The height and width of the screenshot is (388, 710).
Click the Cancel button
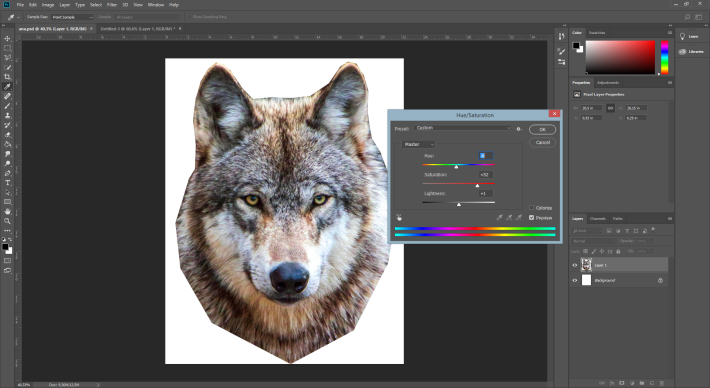coord(542,142)
